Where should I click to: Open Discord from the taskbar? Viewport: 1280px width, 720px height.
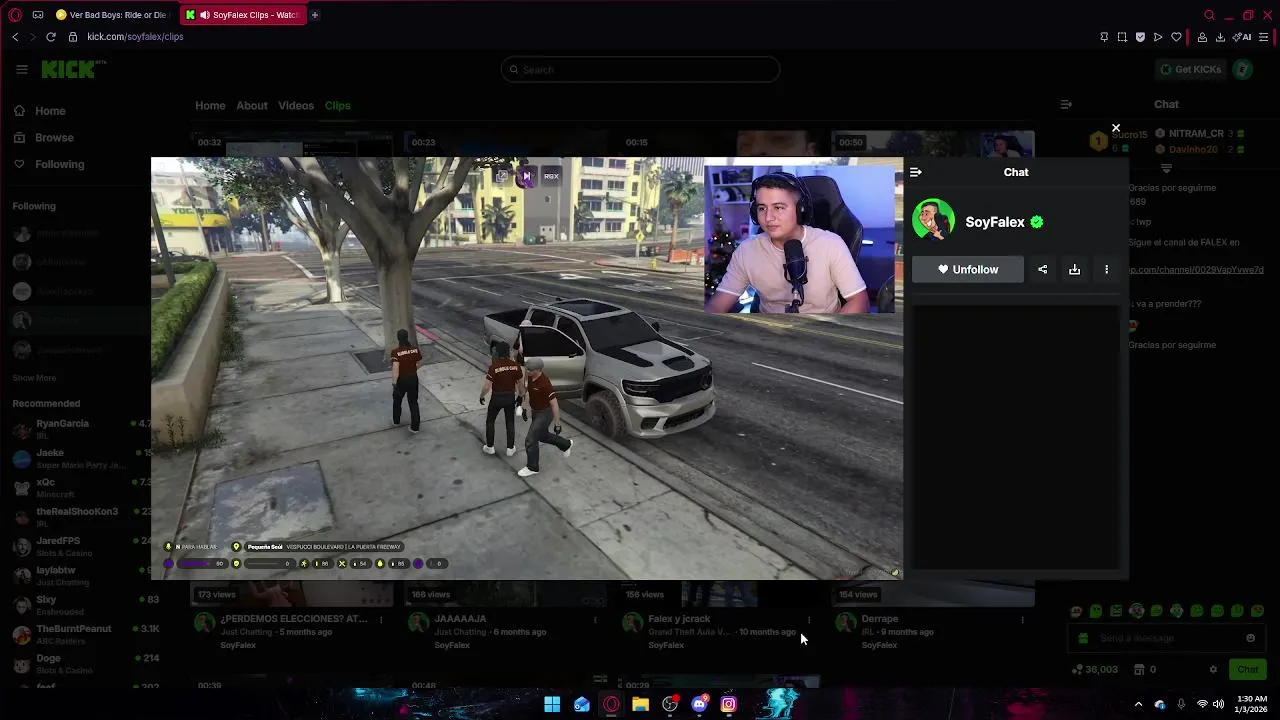tap(700, 704)
